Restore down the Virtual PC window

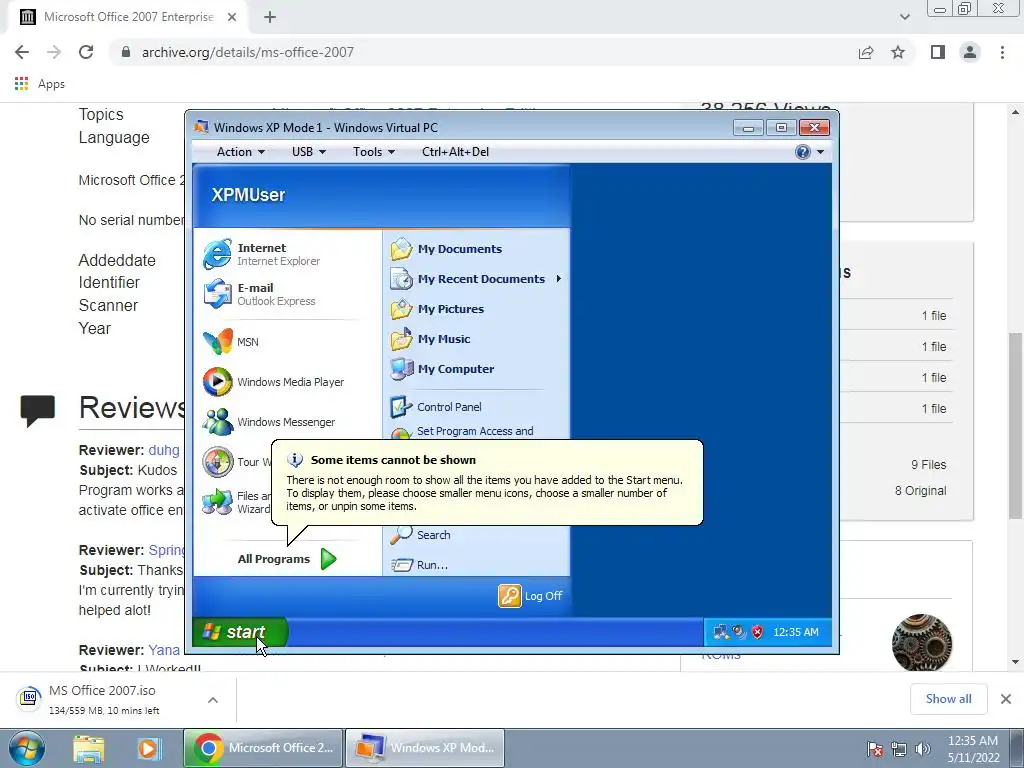click(x=781, y=127)
